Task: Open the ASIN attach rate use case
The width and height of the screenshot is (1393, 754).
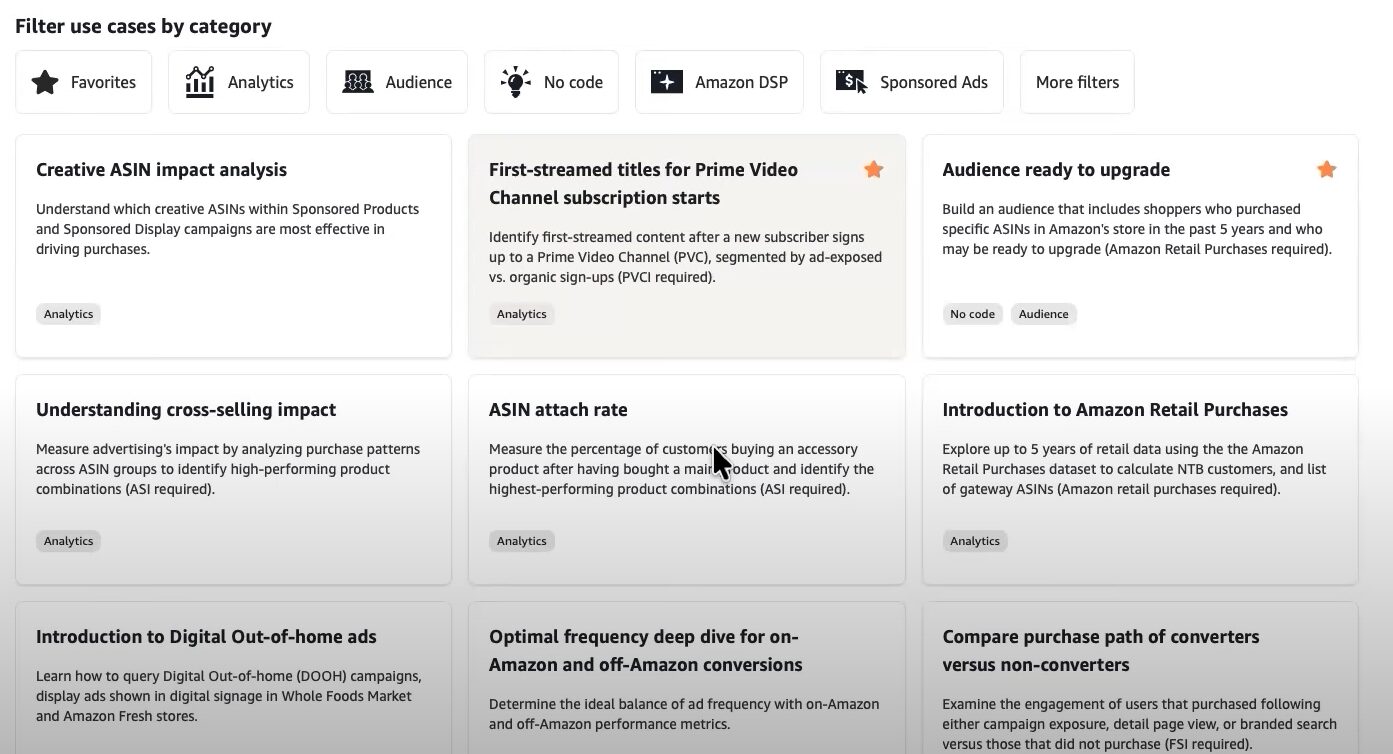Action: (558, 410)
